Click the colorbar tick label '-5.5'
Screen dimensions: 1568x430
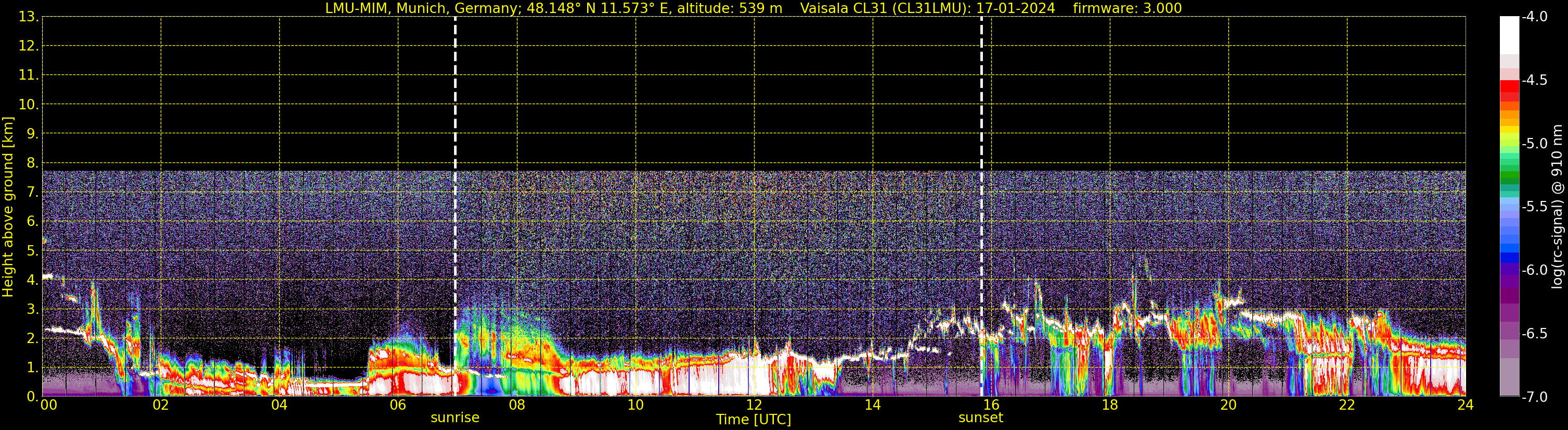(x=1535, y=207)
